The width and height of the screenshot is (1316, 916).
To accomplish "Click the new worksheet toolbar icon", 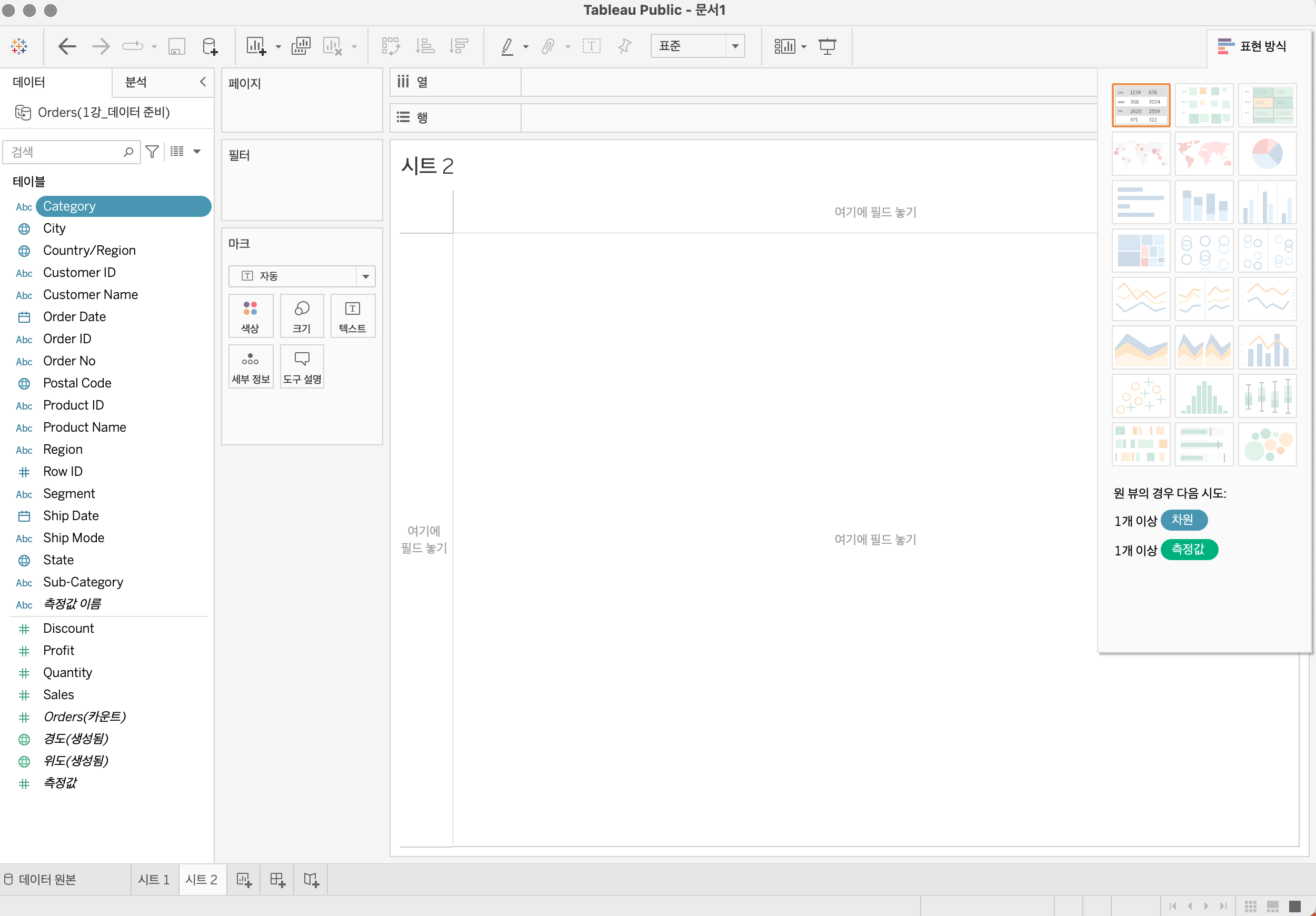I will (x=256, y=46).
